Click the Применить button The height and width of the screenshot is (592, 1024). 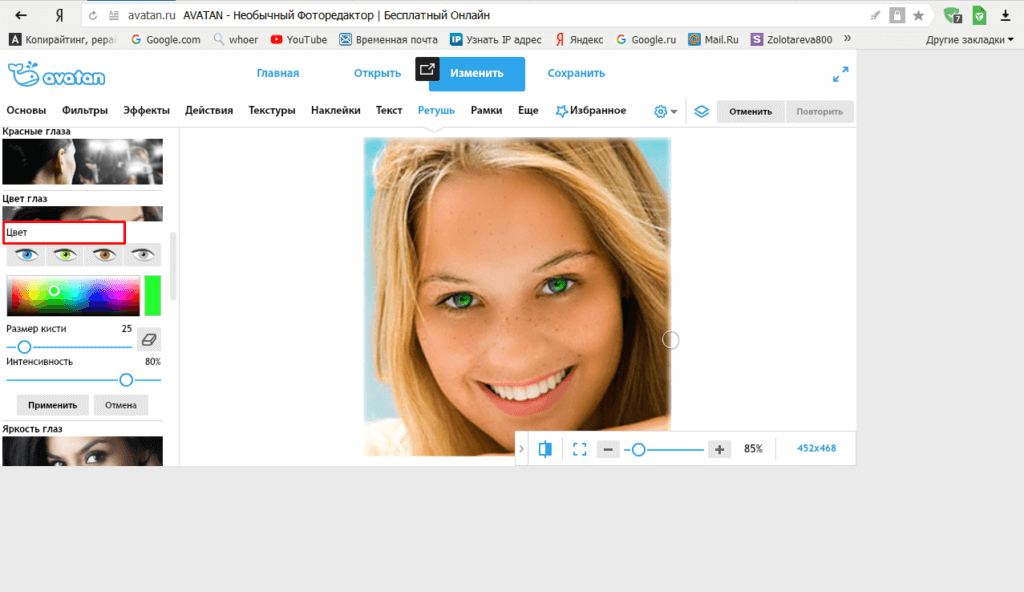(x=52, y=405)
